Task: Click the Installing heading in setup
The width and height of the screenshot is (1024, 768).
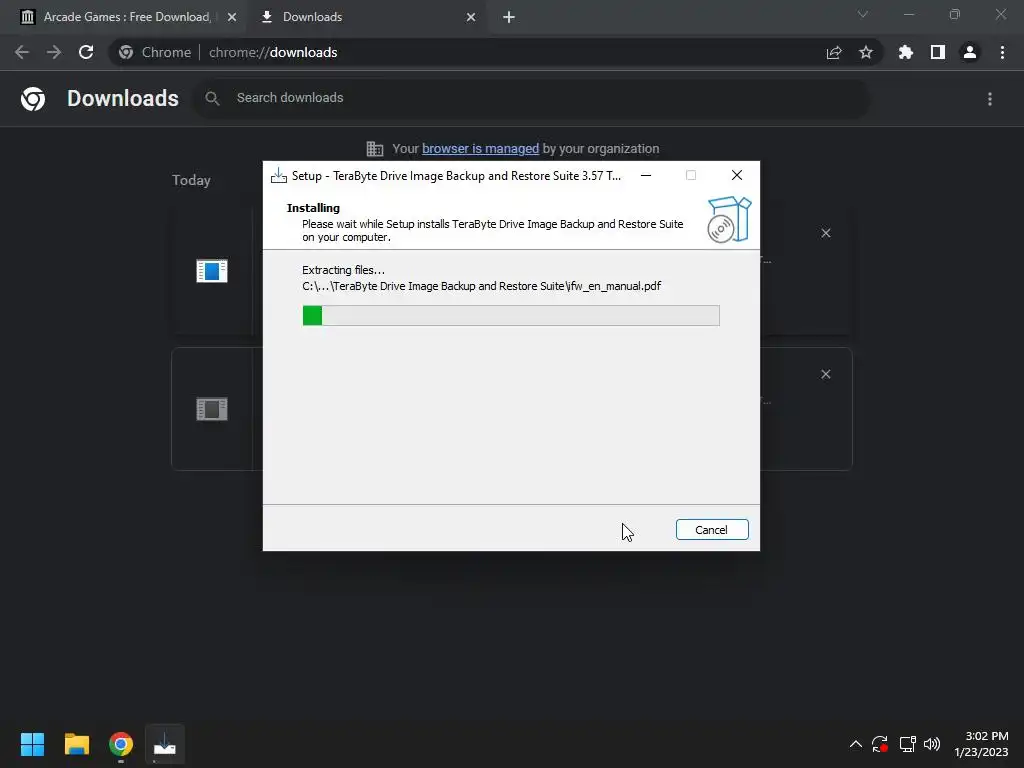Action: click(313, 208)
